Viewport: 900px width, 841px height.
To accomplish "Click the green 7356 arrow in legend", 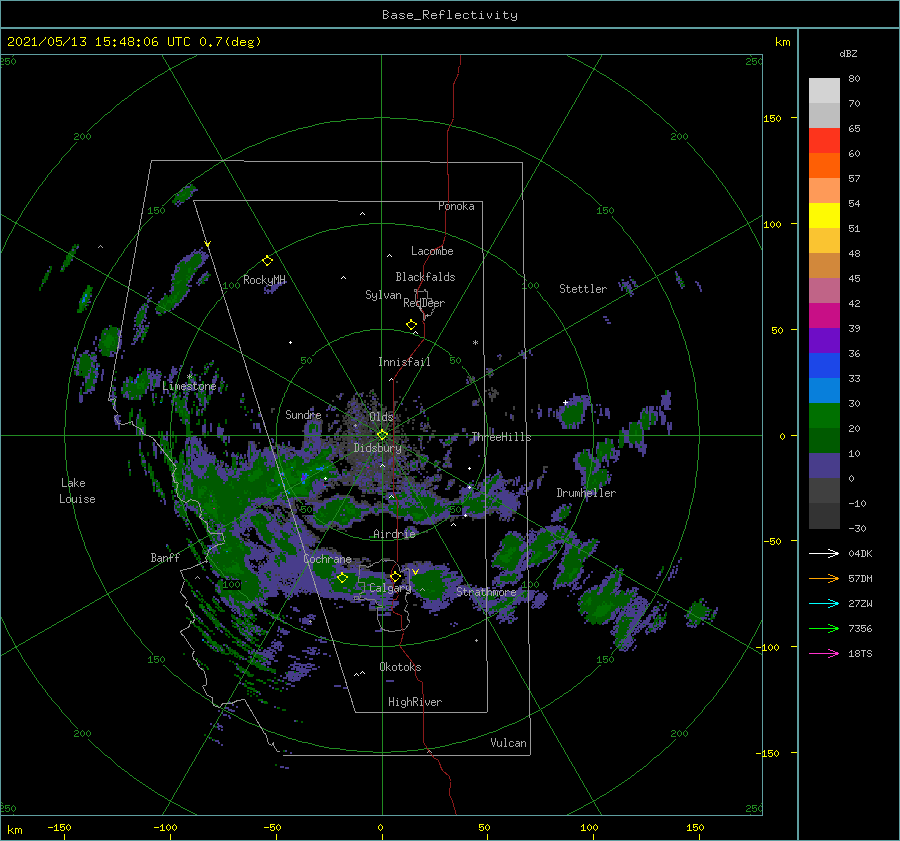I will click(824, 629).
